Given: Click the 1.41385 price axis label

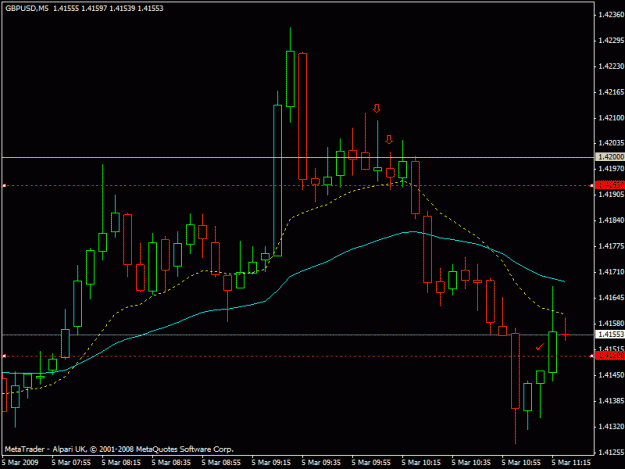Looking at the screenshot, I should coord(611,401).
